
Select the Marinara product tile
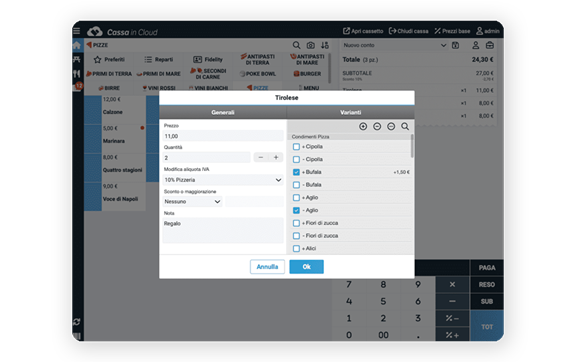pyautogui.click(x=115, y=139)
